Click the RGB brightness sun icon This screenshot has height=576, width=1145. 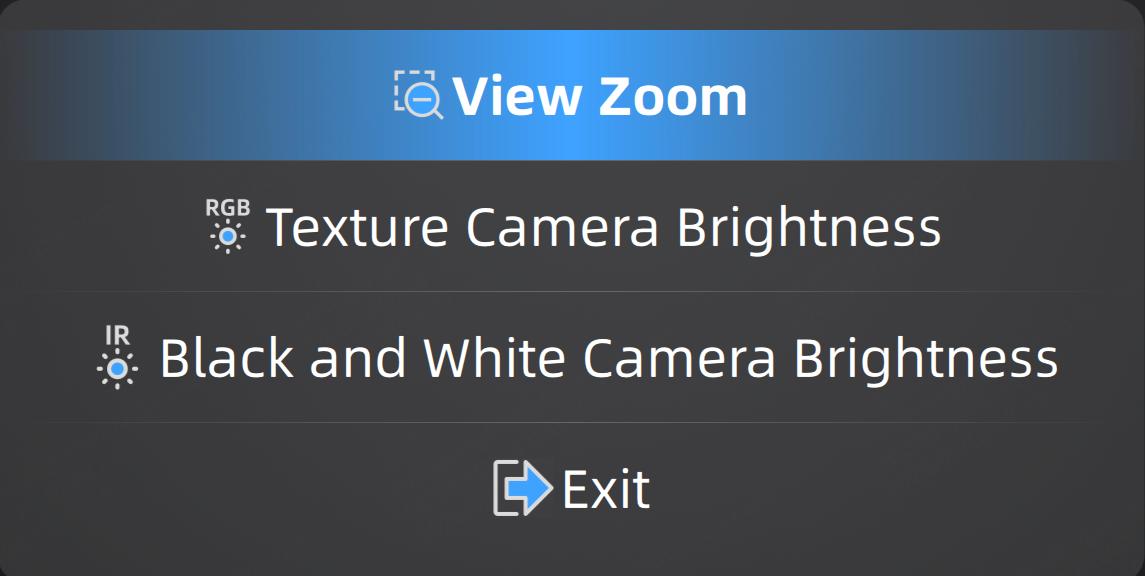click(x=229, y=235)
